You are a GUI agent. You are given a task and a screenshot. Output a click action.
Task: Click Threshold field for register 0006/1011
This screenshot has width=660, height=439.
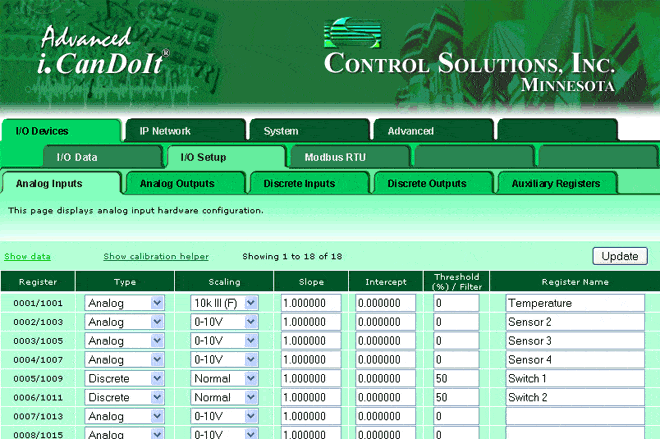pyautogui.click(x=456, y=397)
